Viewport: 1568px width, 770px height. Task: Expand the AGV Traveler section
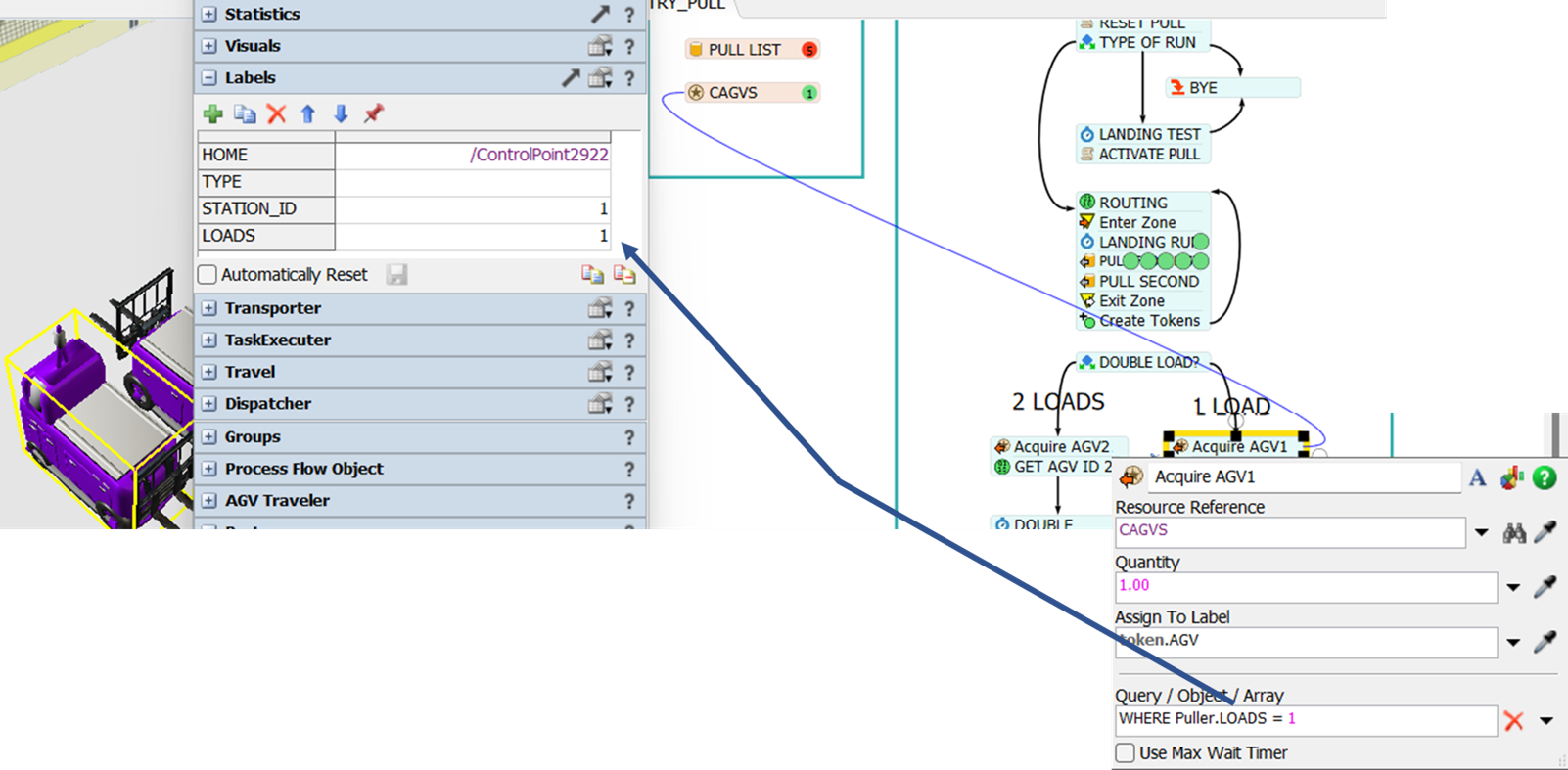pos(208,501)
